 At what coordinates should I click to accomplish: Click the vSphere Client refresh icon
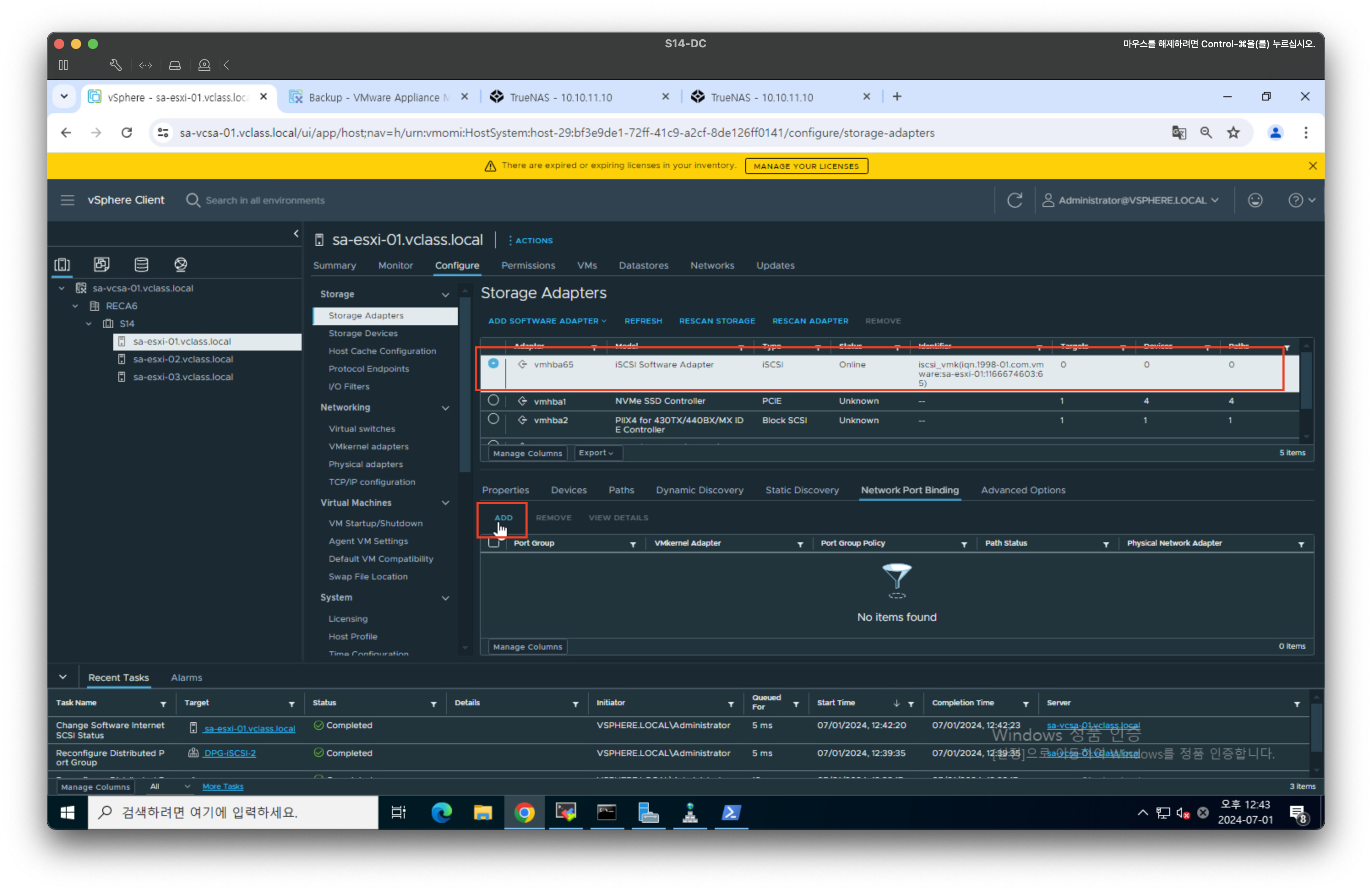(x=1015, y=200)
